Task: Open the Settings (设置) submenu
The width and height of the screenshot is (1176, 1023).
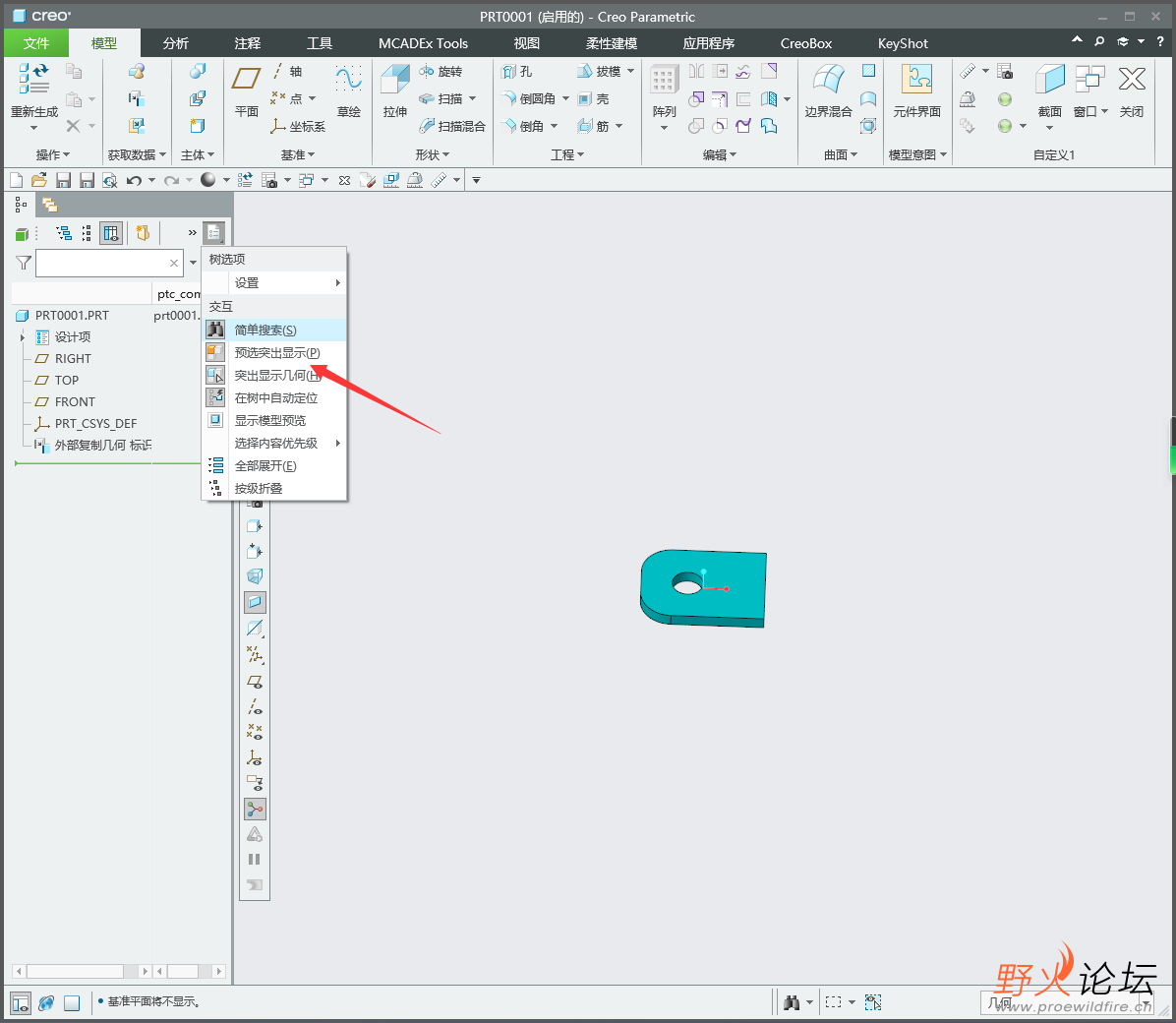Action: (x=274, y=283)
